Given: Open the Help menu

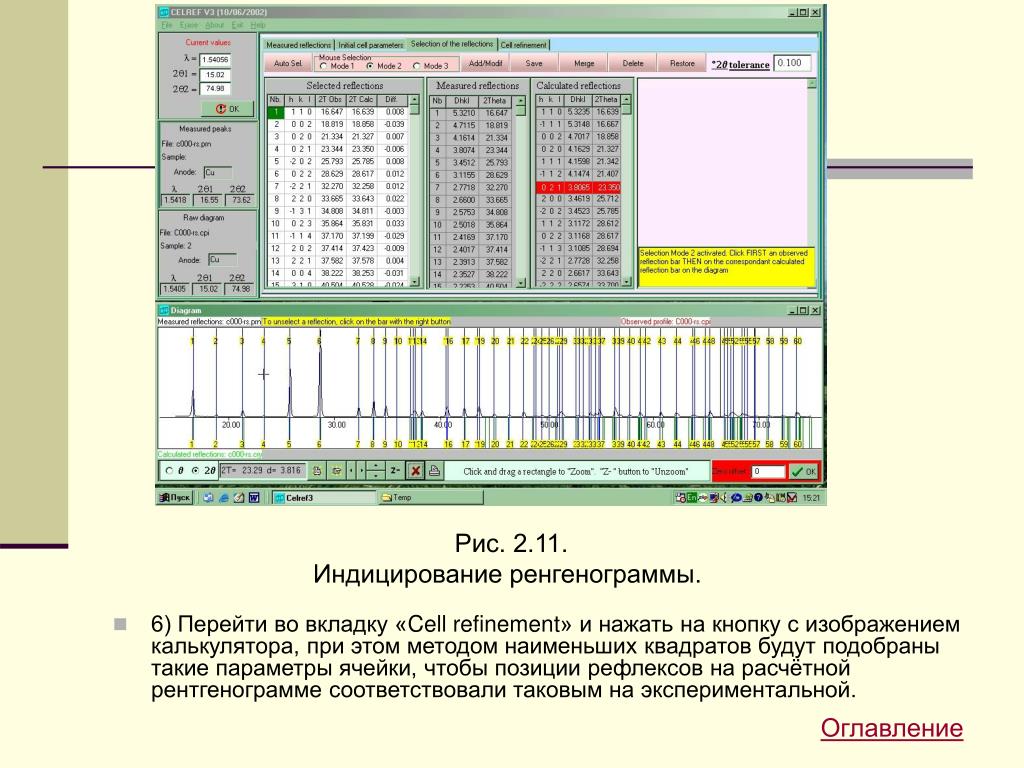Looking at the screenshot, I should [258, 25].
